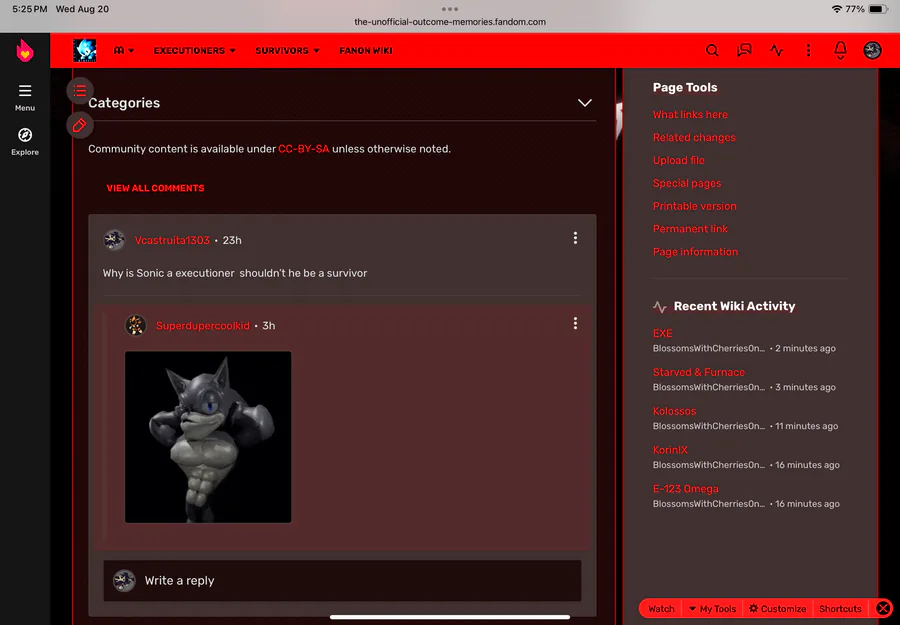Open the Fandom home flame logo
This screenshot has width=900, height=625.
pos(25,51)
